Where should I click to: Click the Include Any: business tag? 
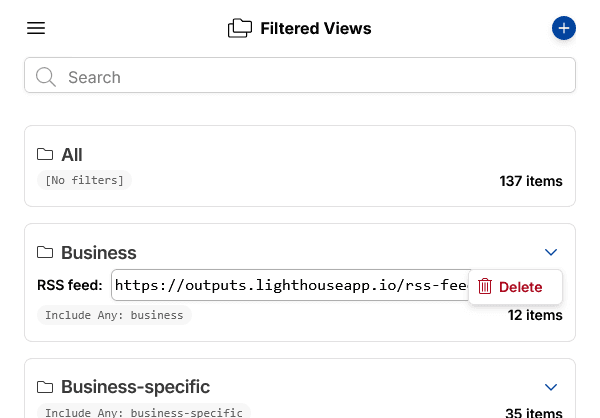point(114,315)
